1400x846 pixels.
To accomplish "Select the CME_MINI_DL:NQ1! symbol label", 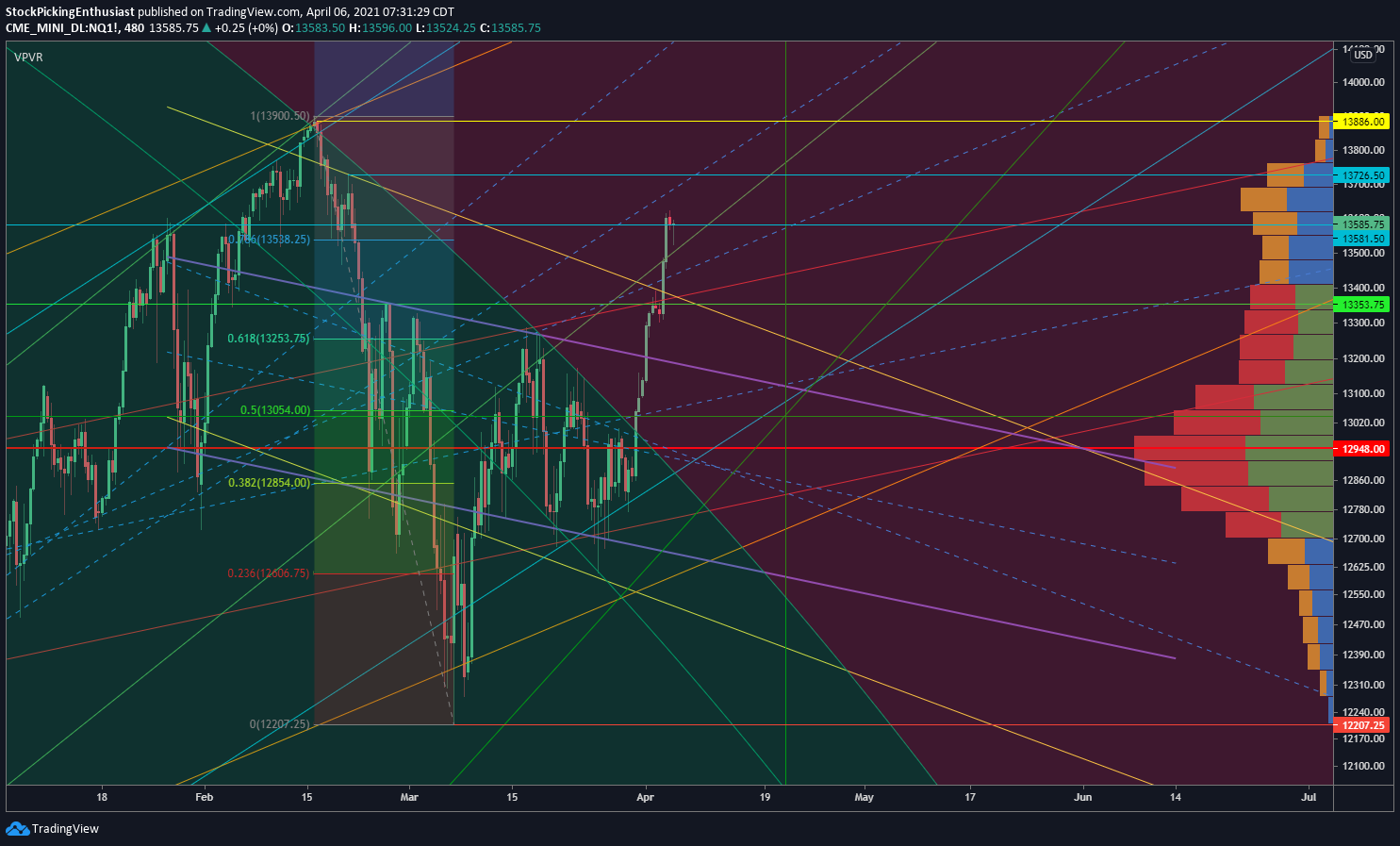I will coord(62,28).
